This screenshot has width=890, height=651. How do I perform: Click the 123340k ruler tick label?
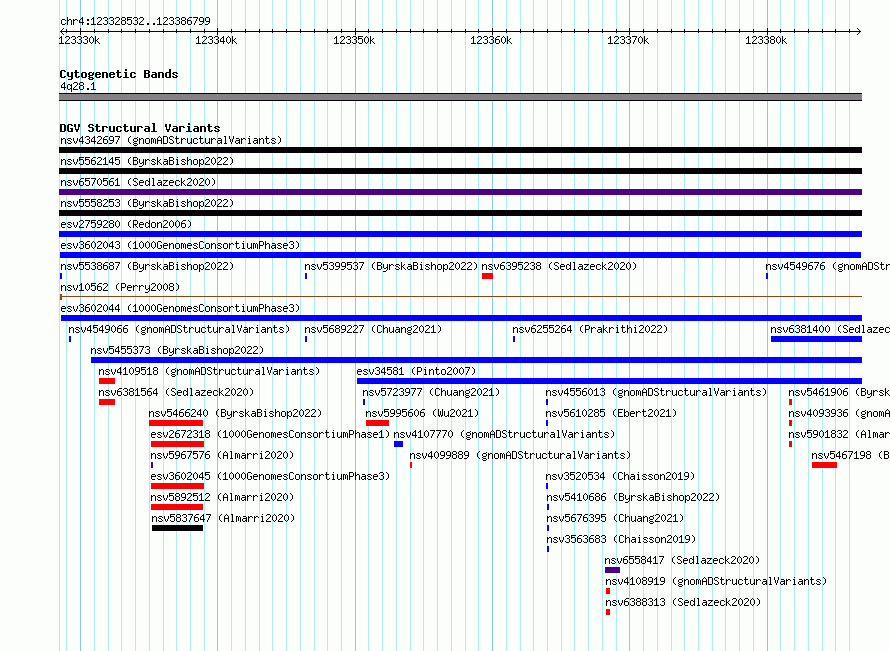click(x=216, y=40)
